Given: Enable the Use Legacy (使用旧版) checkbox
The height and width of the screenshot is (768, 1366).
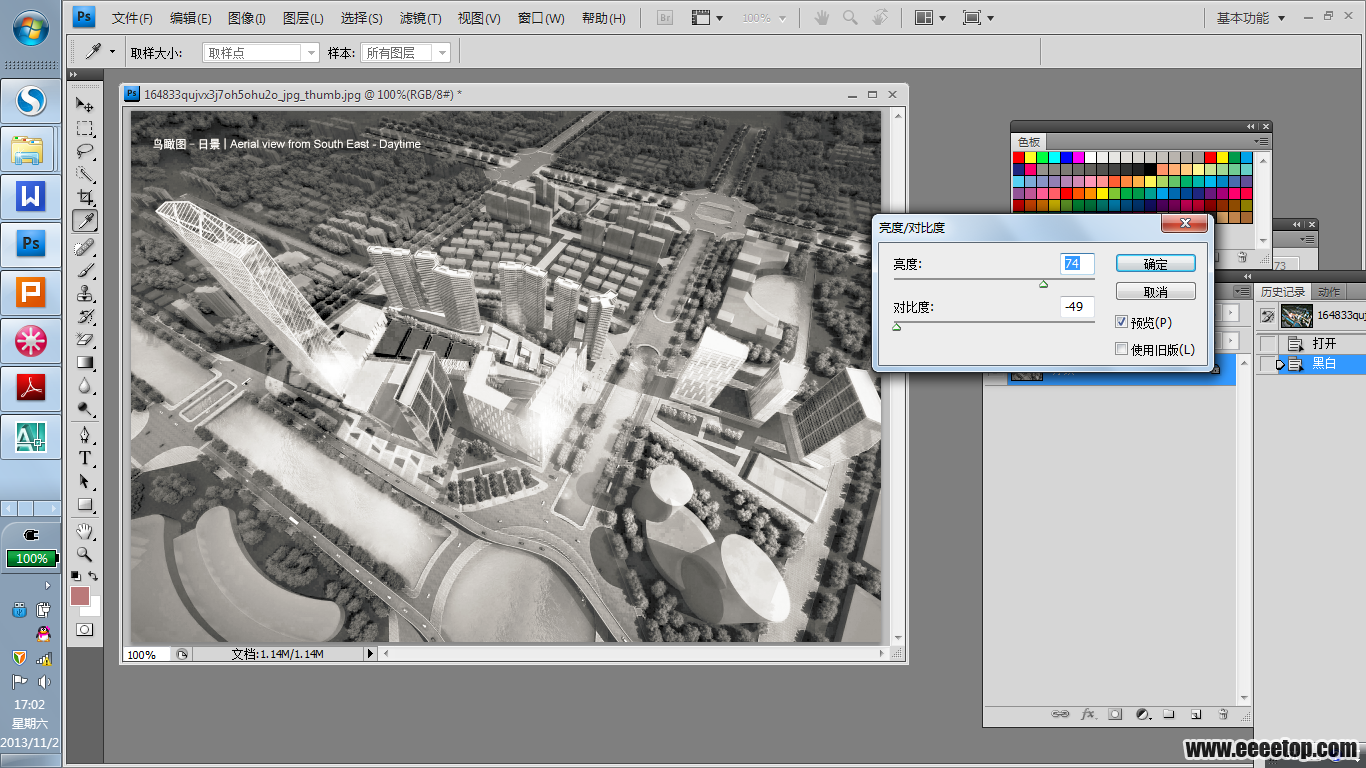Looking at the screenshot, I should click(x=1122, y=349).
